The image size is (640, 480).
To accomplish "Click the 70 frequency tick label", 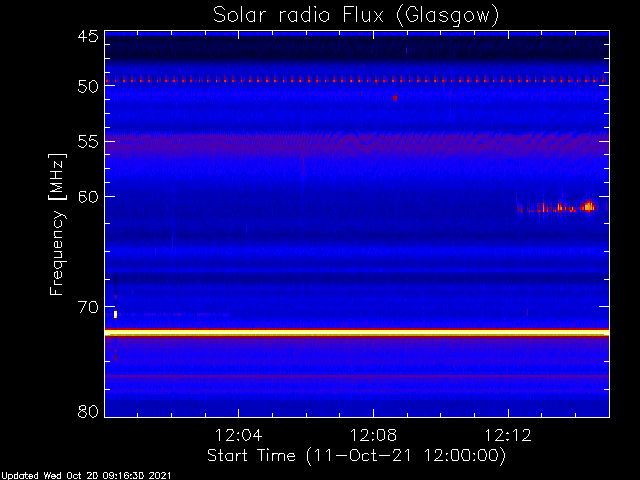I will click(88, 307).
